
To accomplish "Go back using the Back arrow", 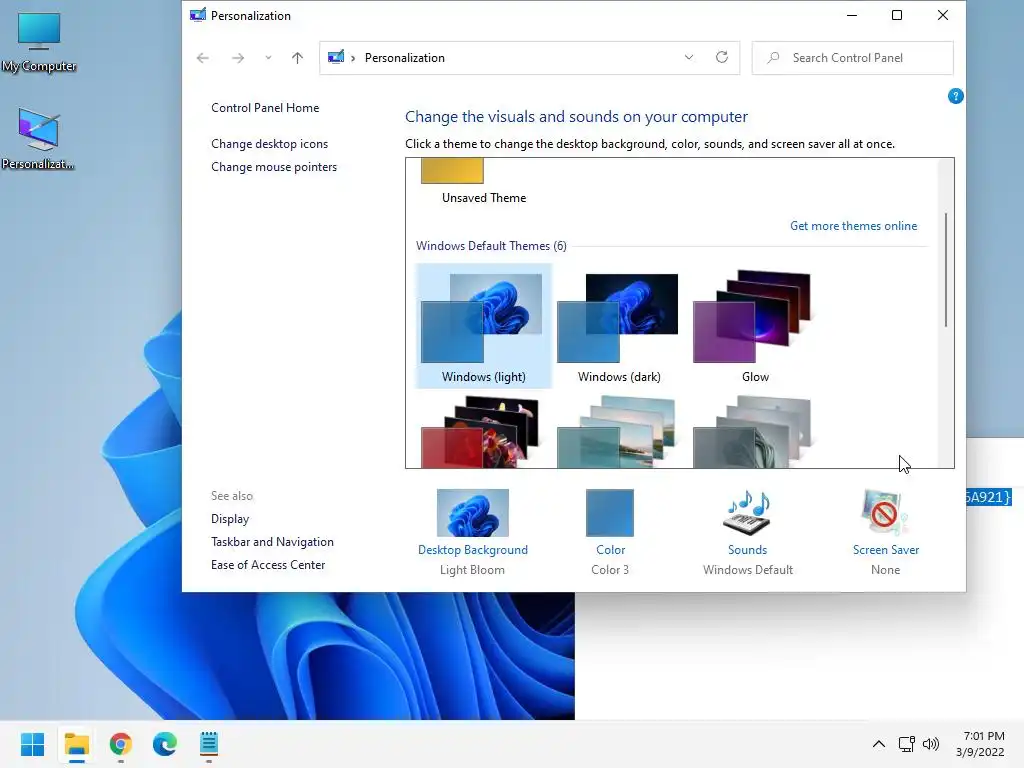I will coord(202,57).
